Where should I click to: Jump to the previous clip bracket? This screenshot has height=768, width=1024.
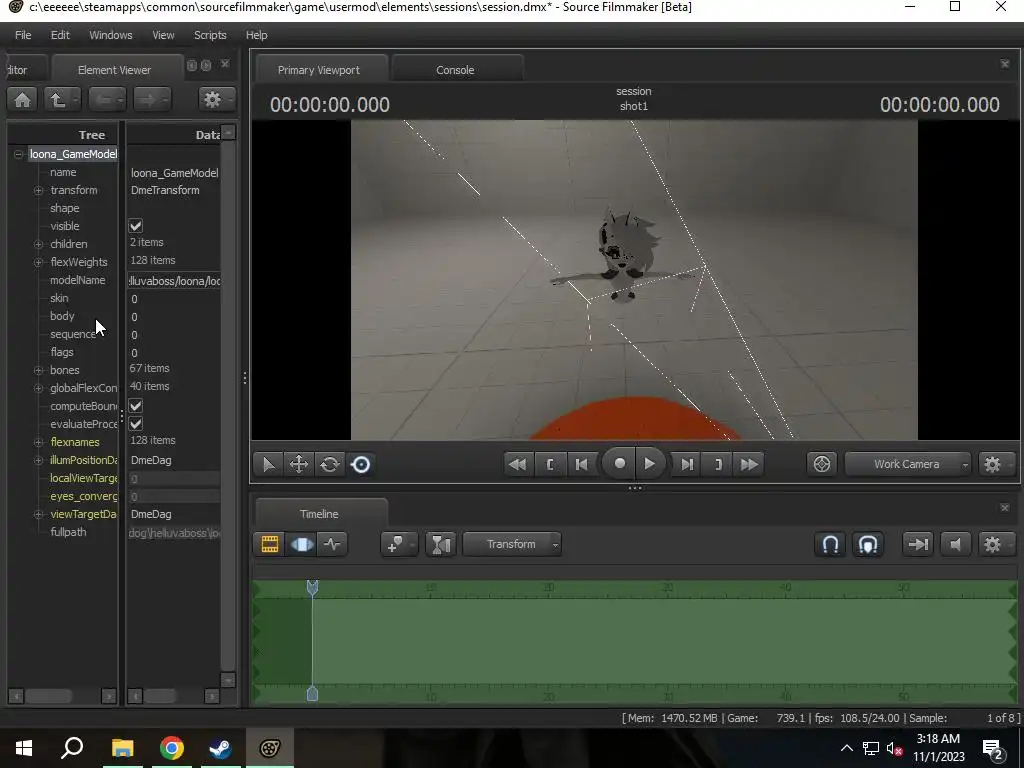(550, 464)
